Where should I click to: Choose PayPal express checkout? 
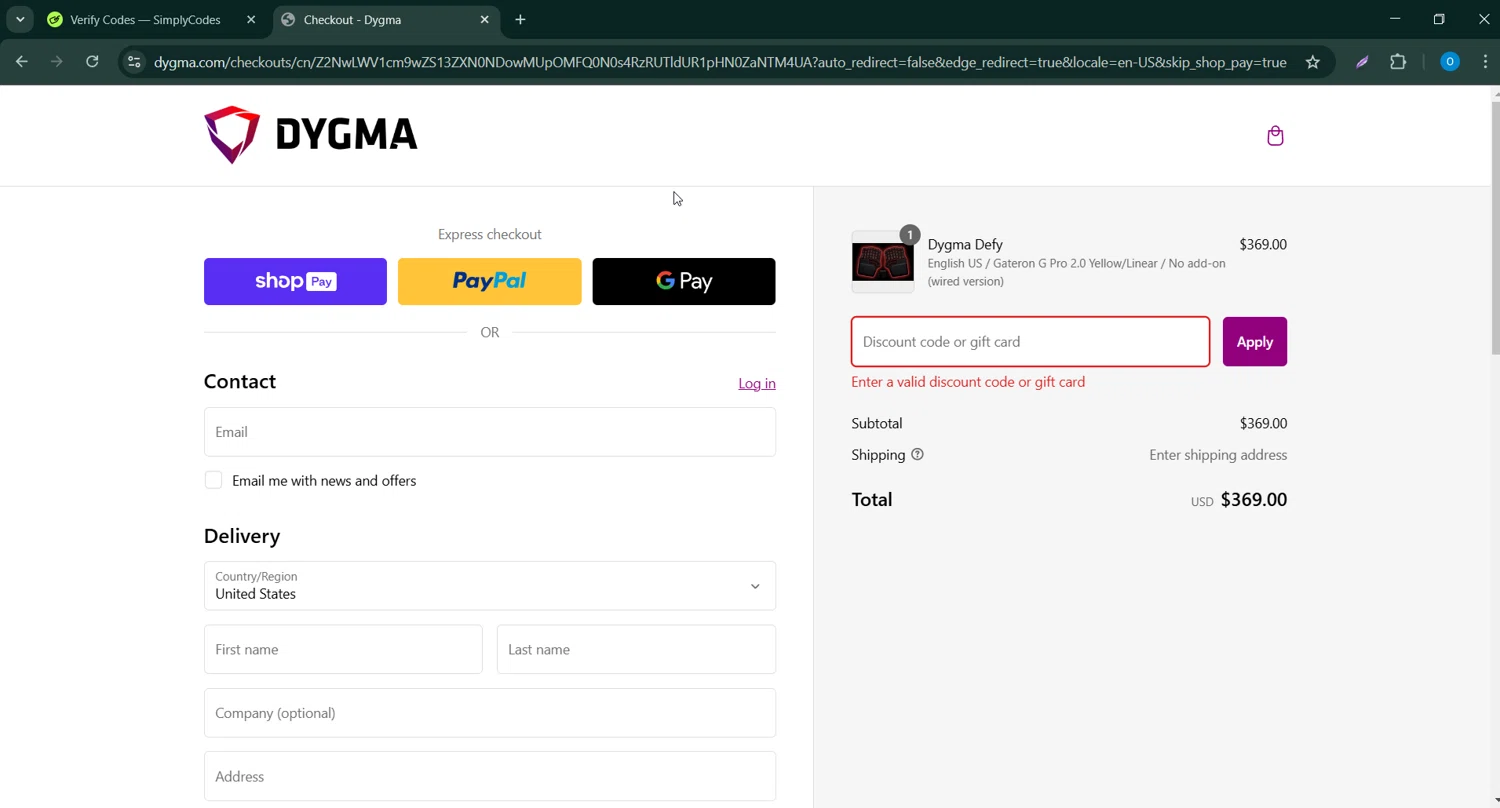(490, 282)
